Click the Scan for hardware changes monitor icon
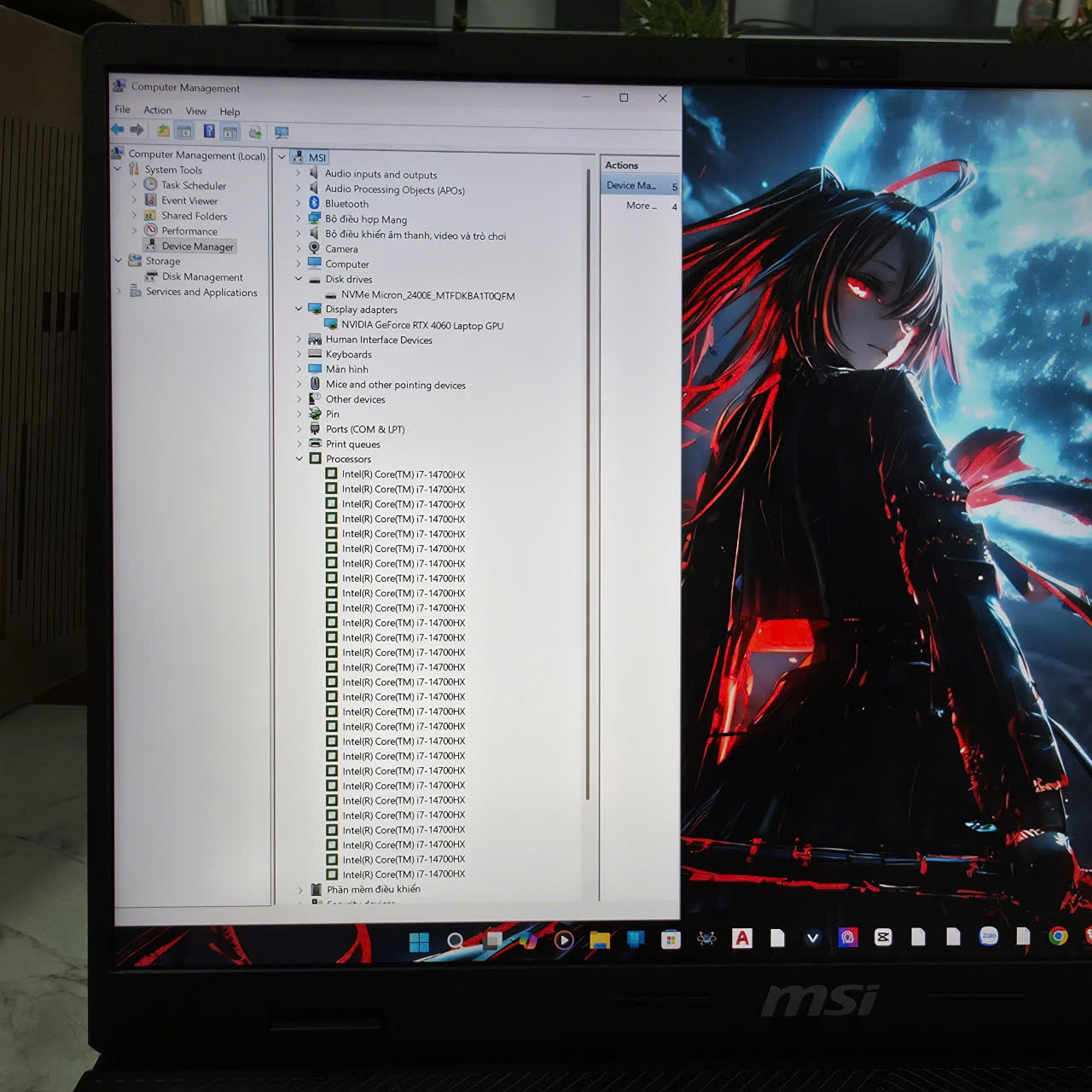The image size is (1092, 1092). (281, 132)
